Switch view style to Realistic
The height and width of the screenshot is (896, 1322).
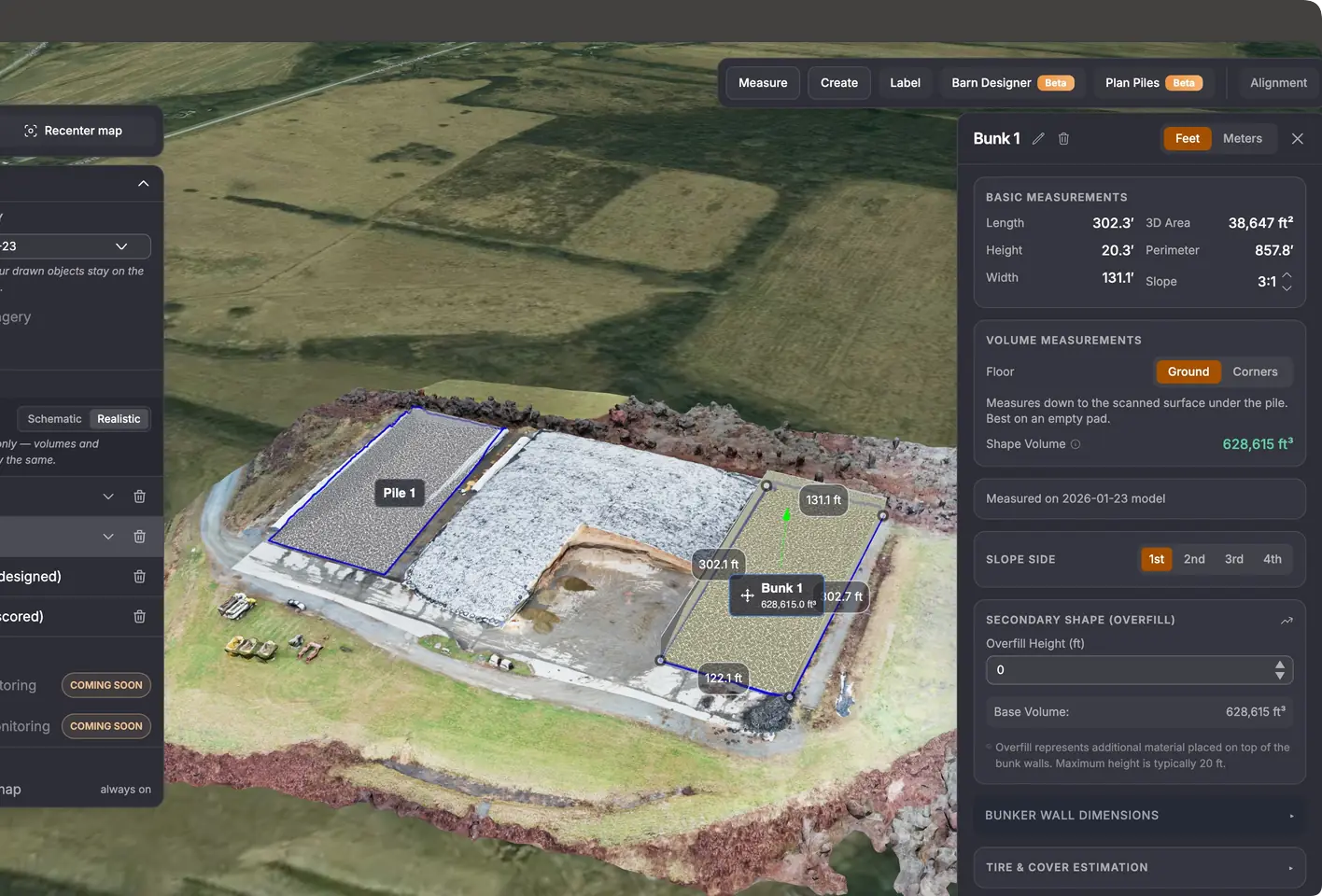pyautogui.click(x=119, y=419)
